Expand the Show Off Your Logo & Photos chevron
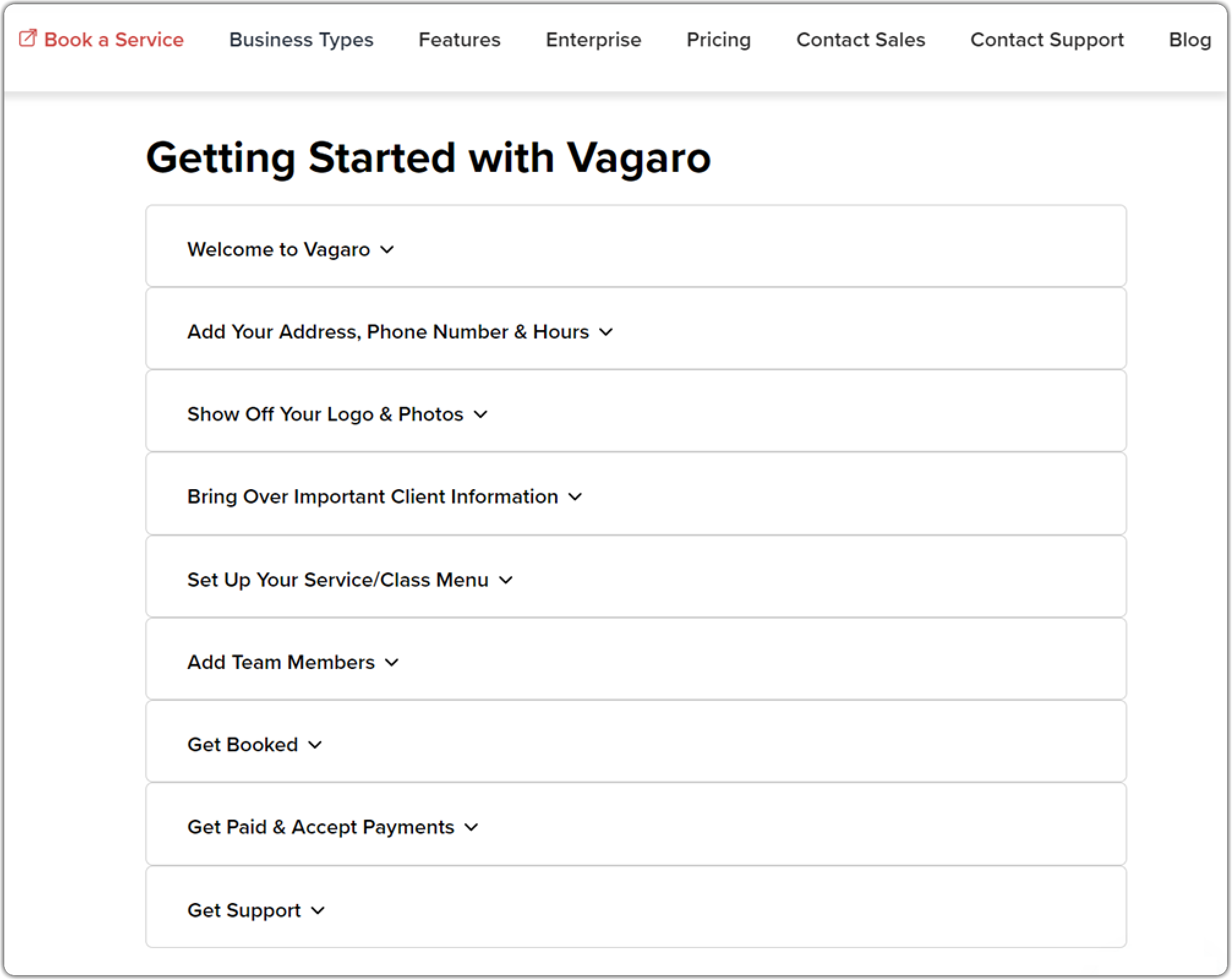This screenshot has height=980, width=1232. (x=481, y=414)
